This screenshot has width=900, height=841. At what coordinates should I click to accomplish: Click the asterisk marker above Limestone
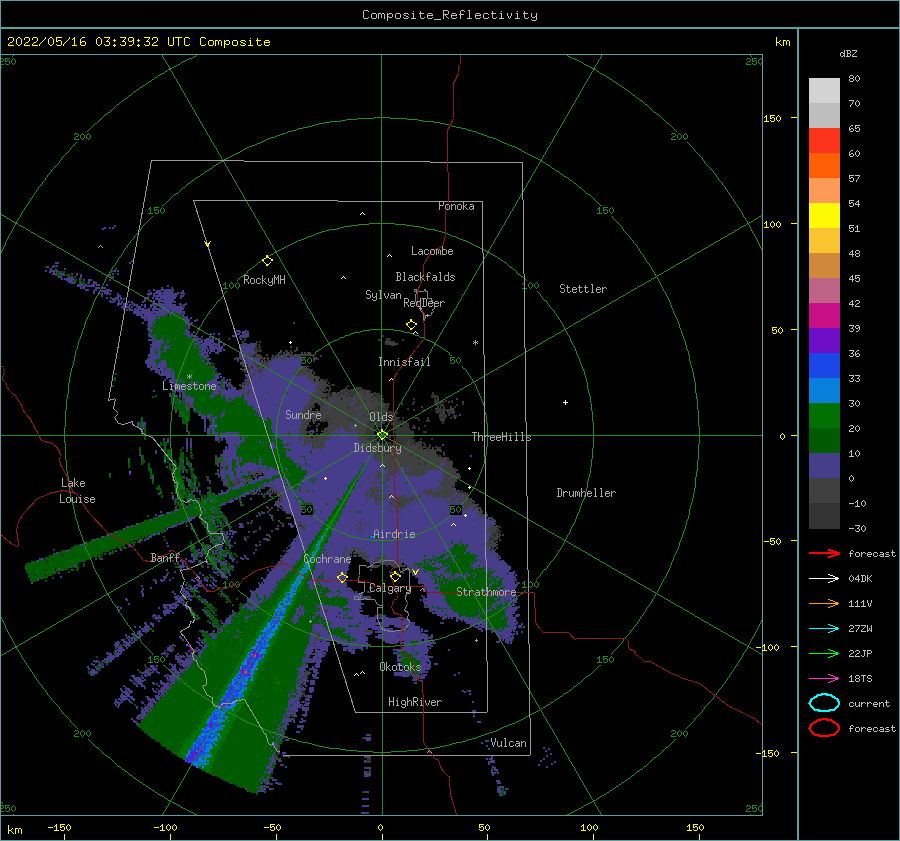pyautogui.click(x=189, y=377)
